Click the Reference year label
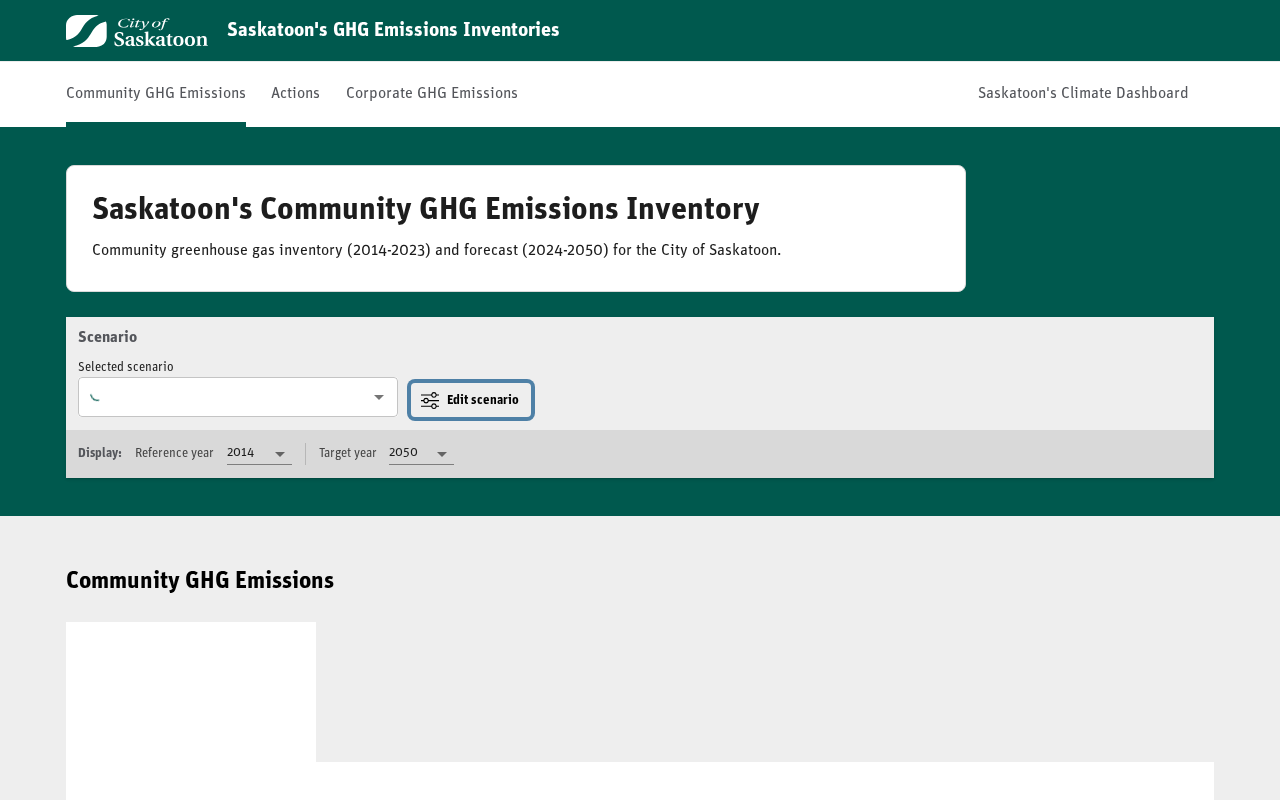The image size is (1280, 800). [174, 453]
